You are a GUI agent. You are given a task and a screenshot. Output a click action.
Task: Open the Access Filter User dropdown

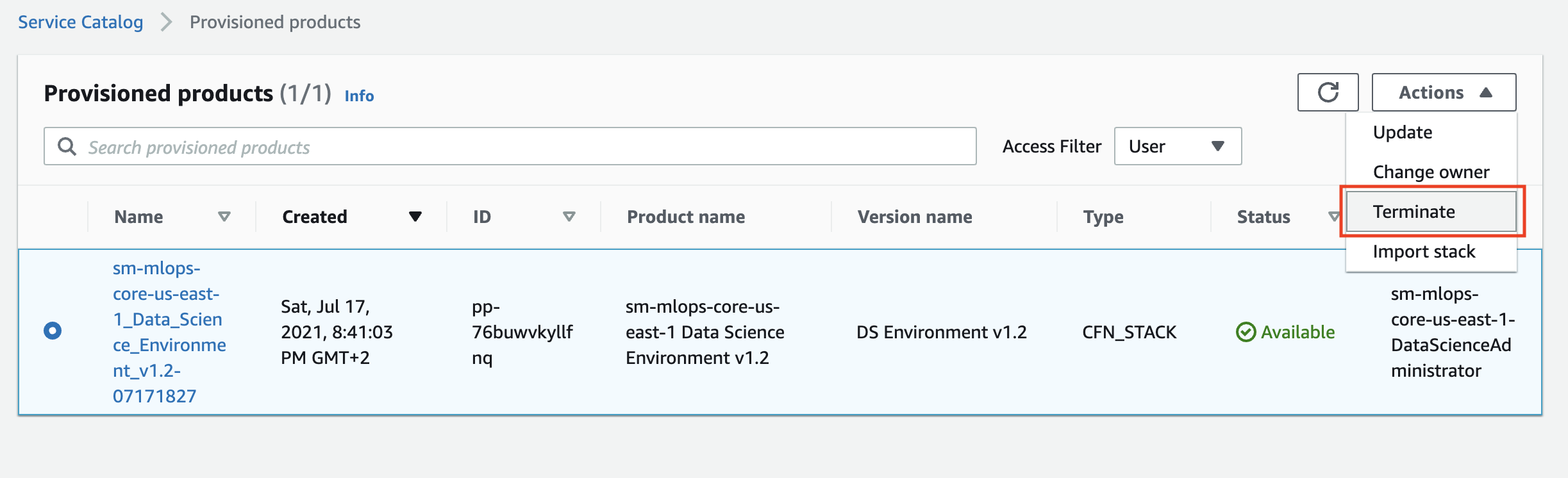point(1178,146)
